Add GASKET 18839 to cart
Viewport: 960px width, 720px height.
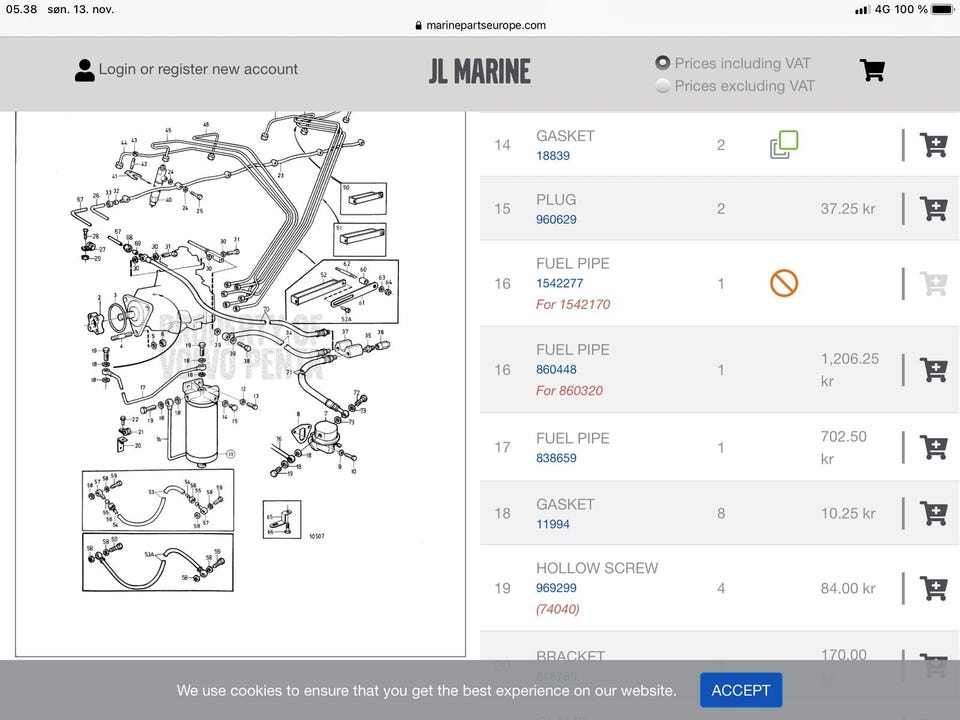(934, 145)
